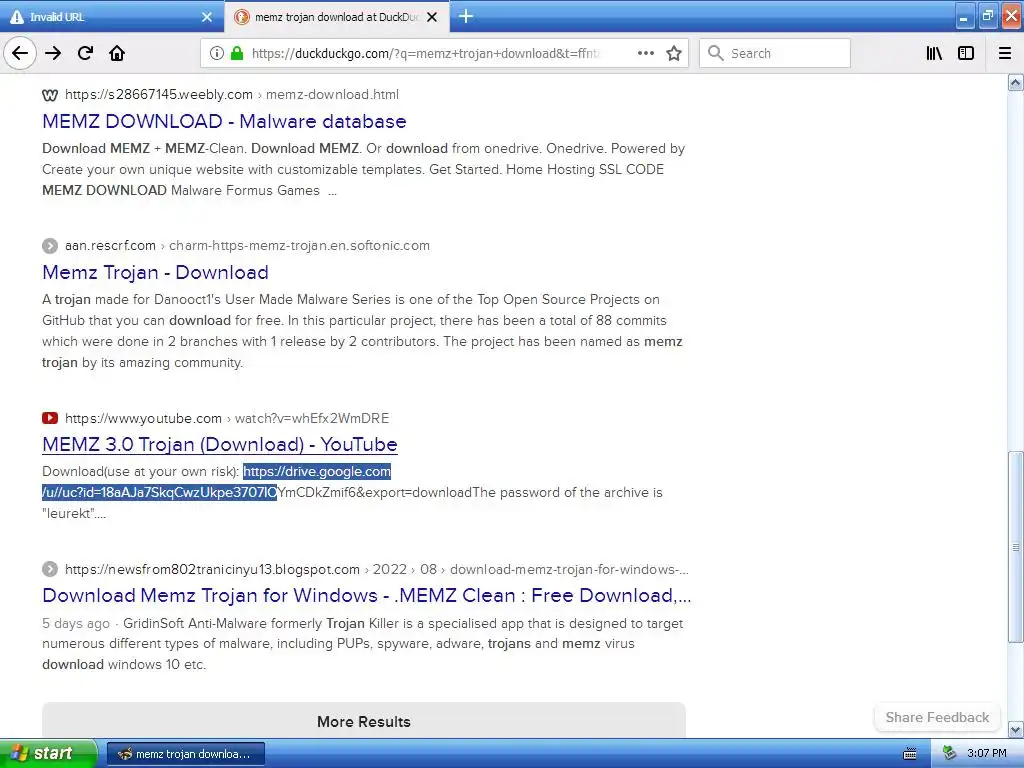Open a new tab with the plus button
Screen dimensions: 1024x768
pos(466,16)
